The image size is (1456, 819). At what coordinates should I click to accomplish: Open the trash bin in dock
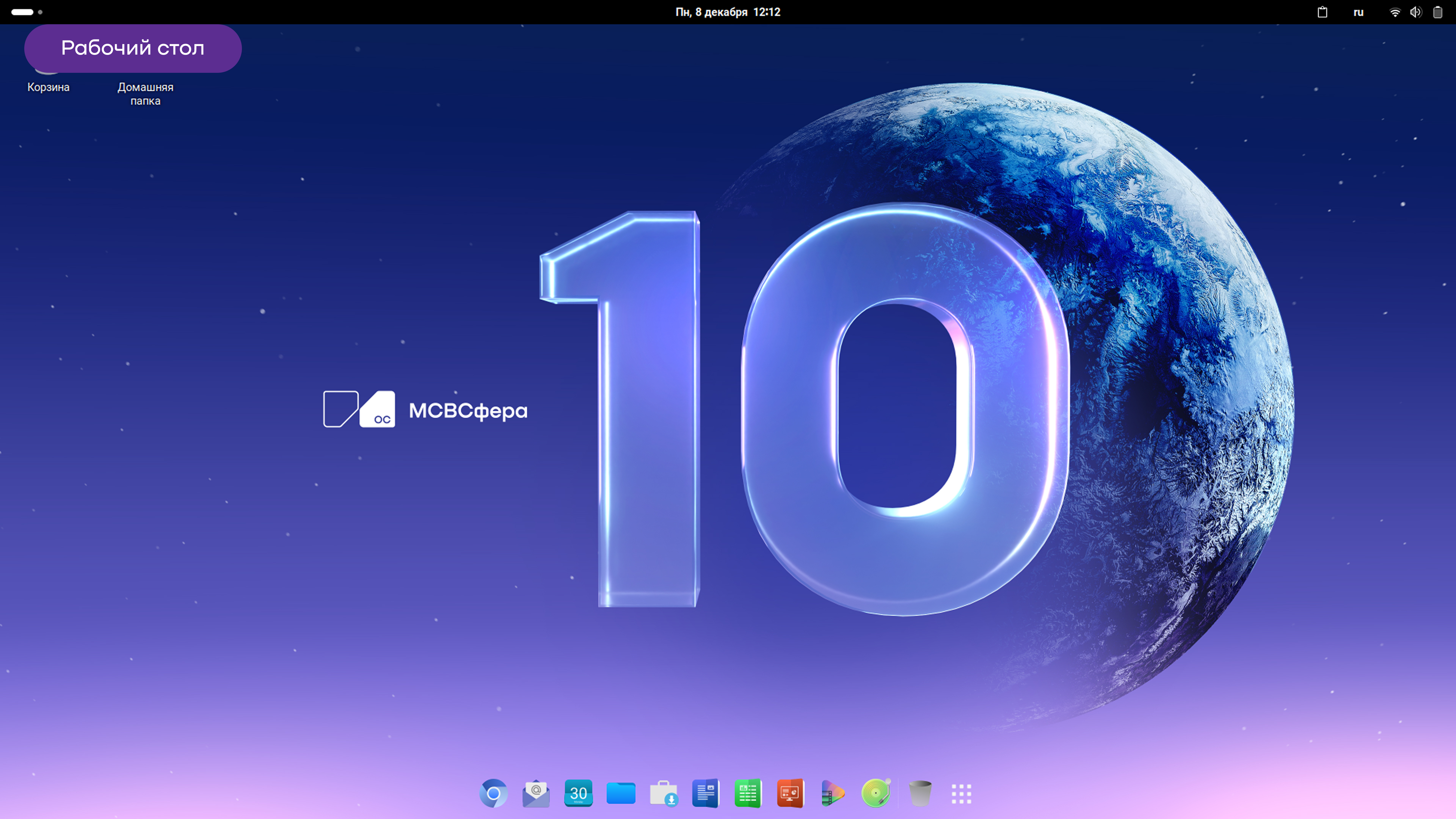[920, 793]
